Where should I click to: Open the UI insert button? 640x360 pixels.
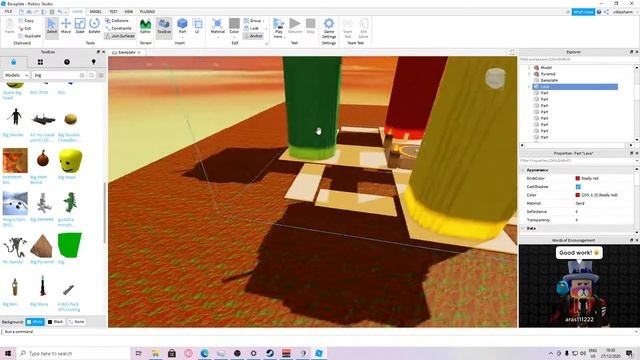click(197, 26)
